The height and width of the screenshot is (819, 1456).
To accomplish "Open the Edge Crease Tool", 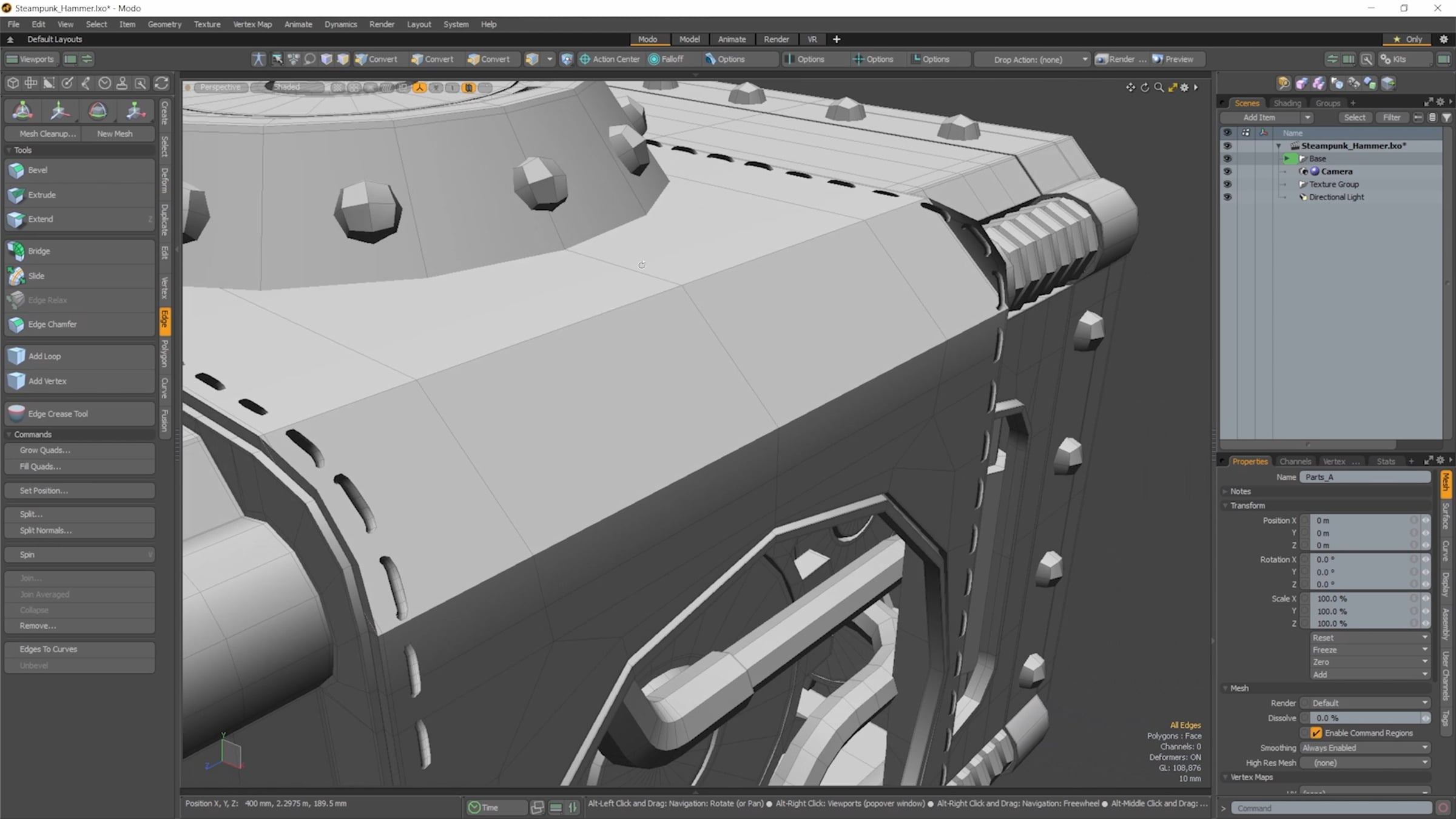I will (79, 414).
